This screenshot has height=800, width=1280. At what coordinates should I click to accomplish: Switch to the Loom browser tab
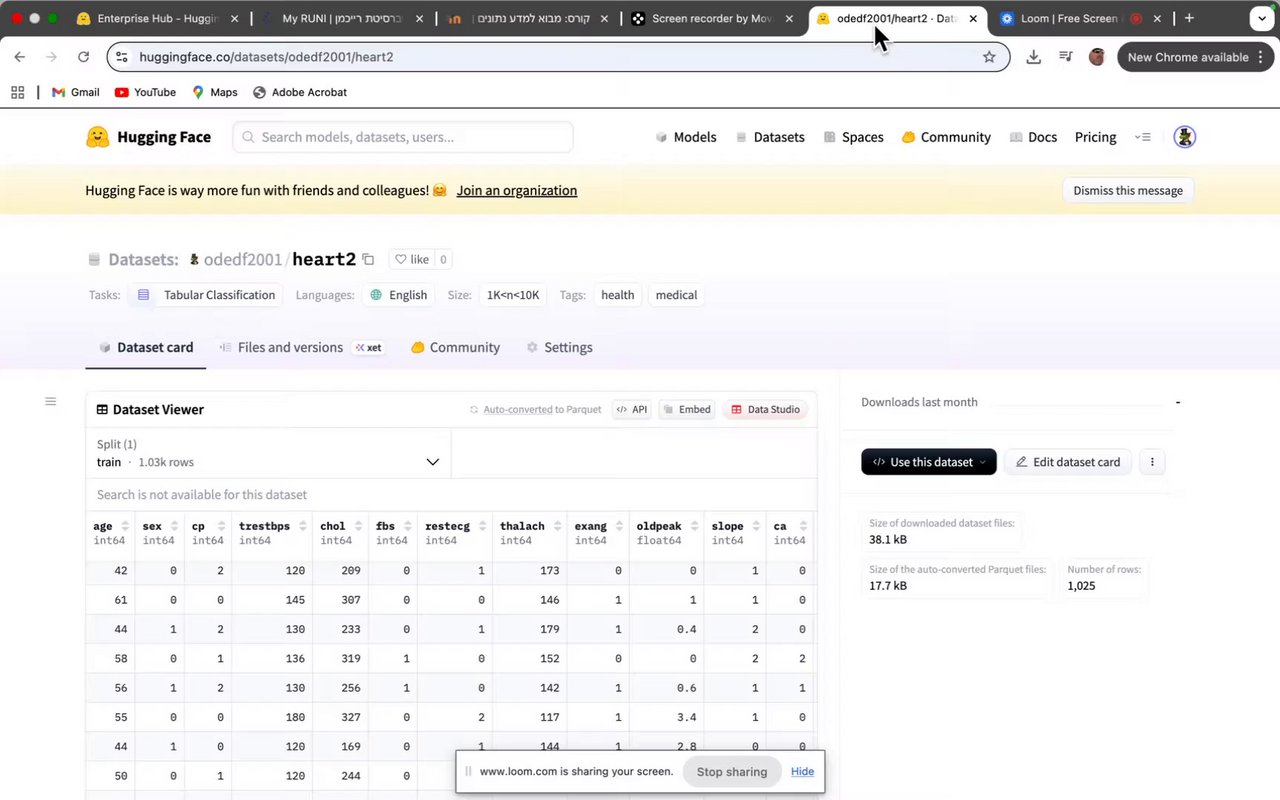point(1080,18)
